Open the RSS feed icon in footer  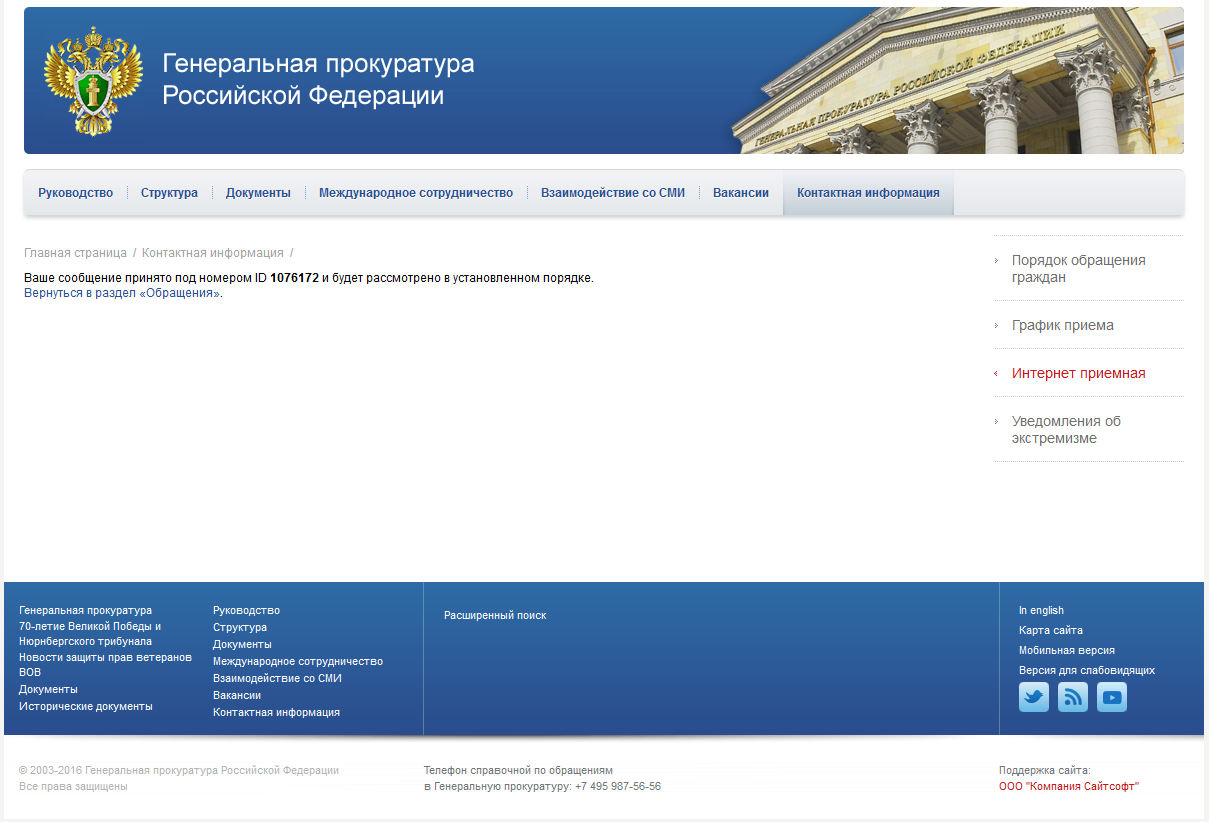tap(1073, 697)
